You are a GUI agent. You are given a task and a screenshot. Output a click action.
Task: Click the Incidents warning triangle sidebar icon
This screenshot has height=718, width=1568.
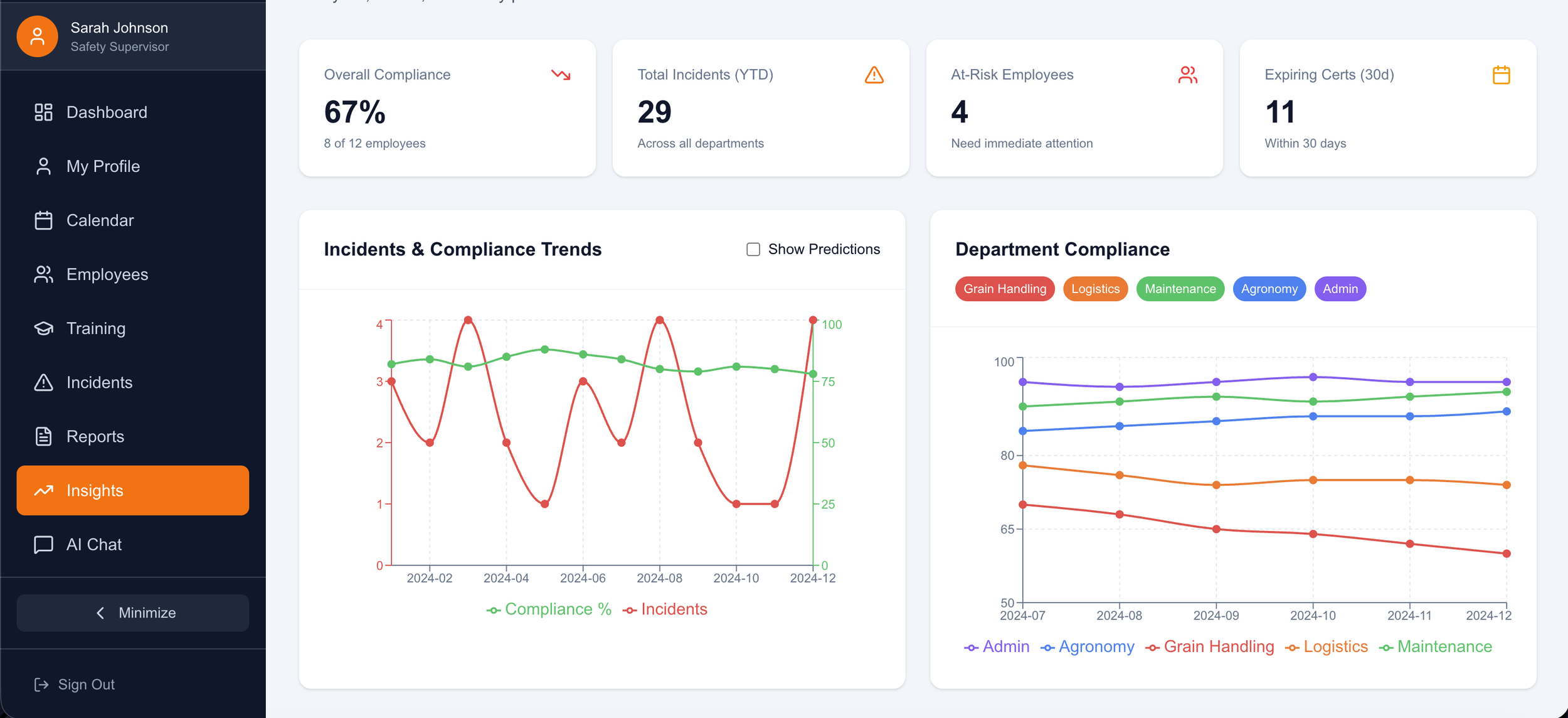(x=43, y=382)
